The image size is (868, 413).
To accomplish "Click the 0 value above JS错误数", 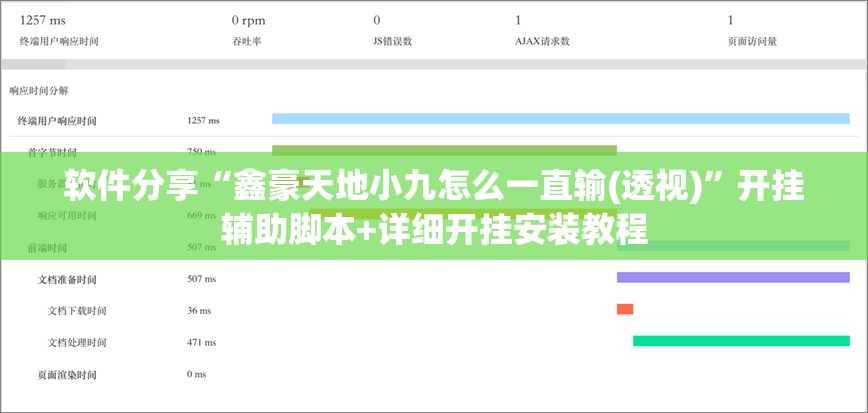I will [377, 20].
